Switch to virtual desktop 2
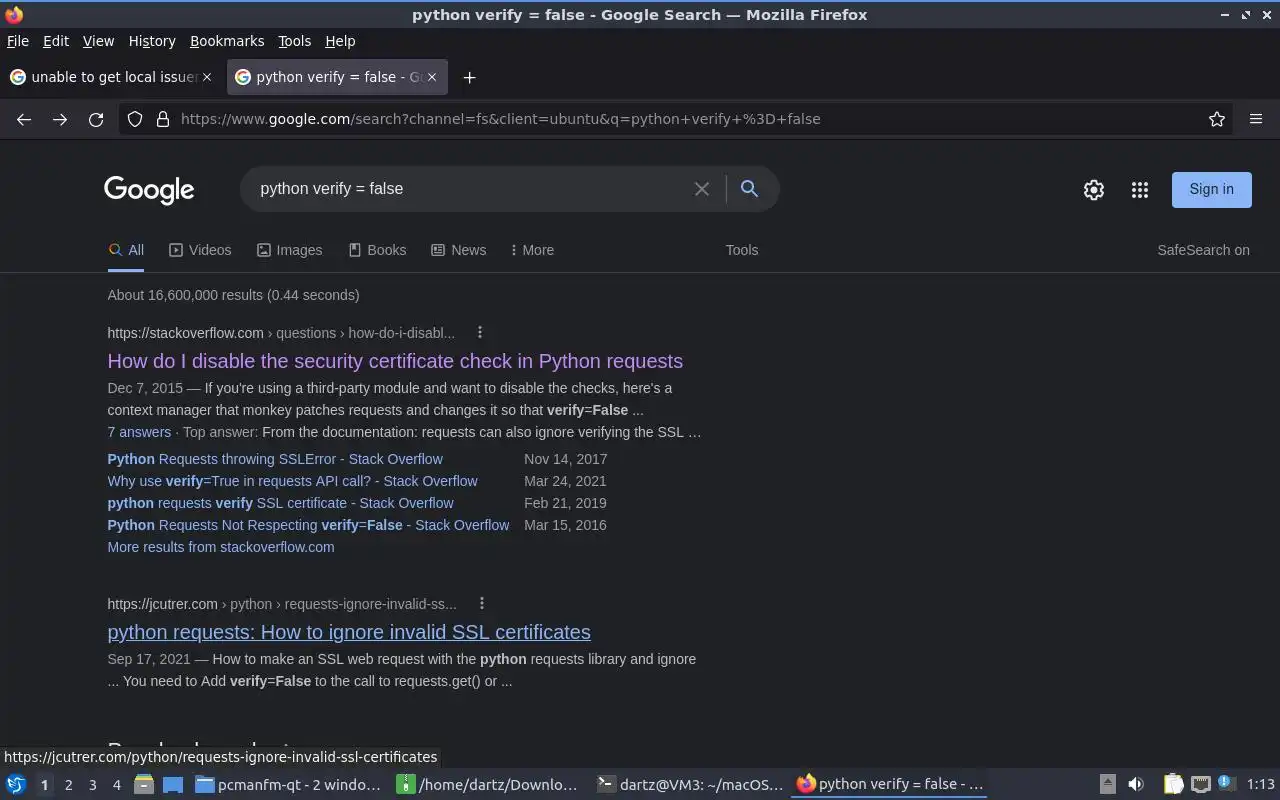 click(68, 785)
